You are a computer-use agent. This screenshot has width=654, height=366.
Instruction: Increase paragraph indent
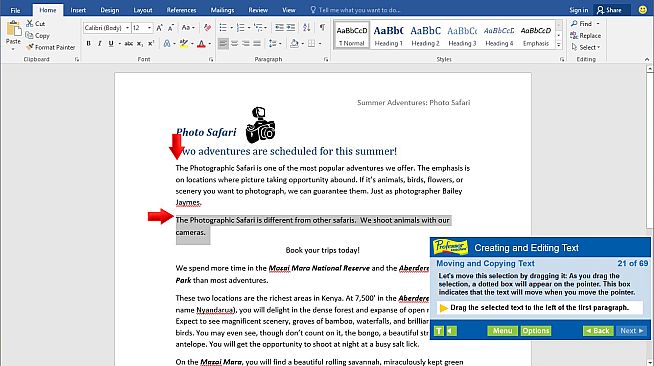coord(291,28)
